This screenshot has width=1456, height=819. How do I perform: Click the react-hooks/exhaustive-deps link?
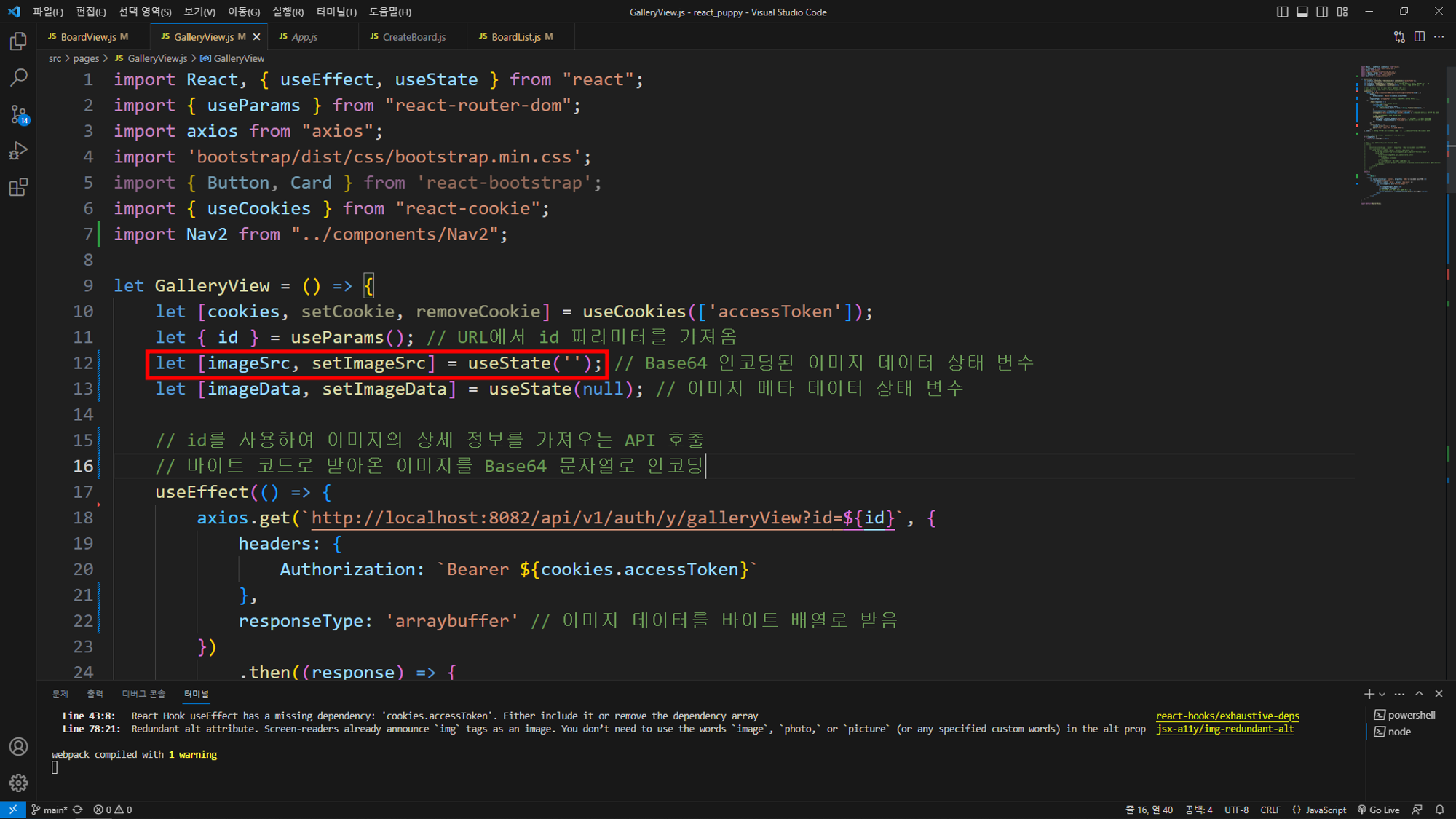1227,716
